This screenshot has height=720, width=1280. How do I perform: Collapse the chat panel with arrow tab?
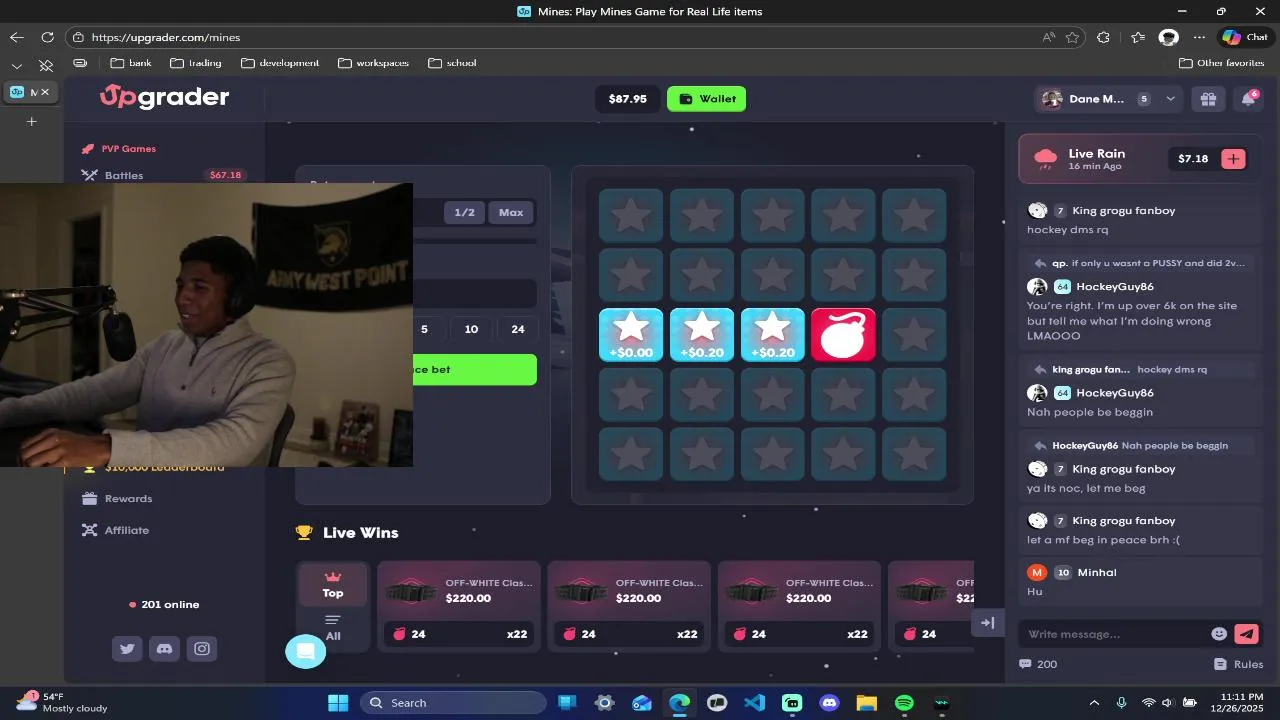pyautogui.click(x=988, y=623)
